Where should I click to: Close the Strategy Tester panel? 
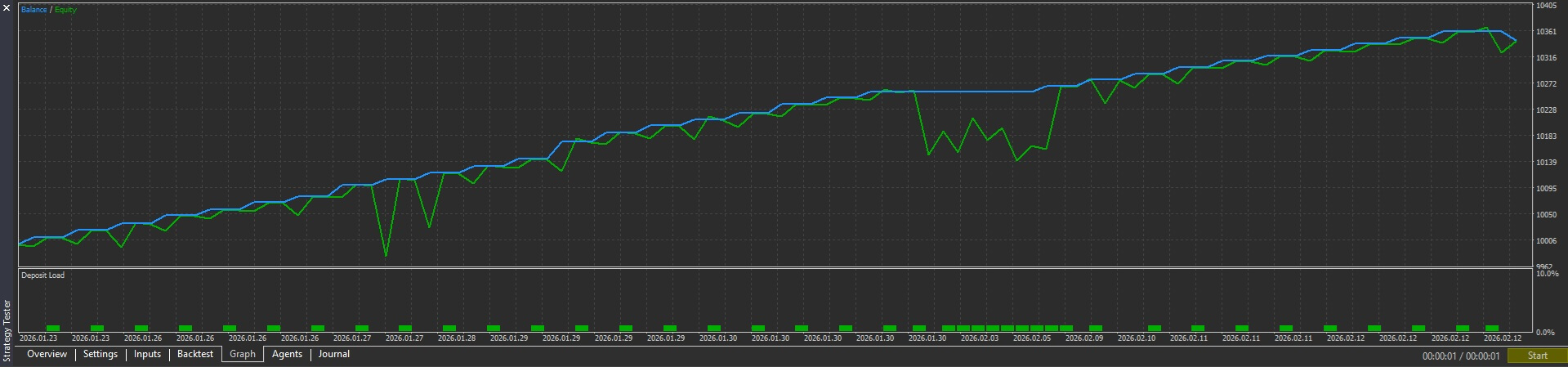[7, 8]
